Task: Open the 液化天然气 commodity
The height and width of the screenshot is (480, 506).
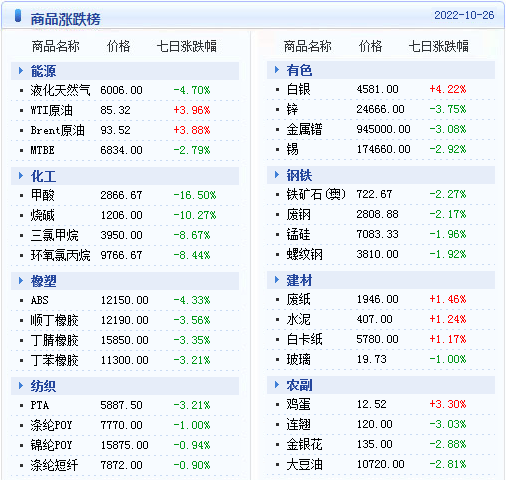Action: [60, 90]
